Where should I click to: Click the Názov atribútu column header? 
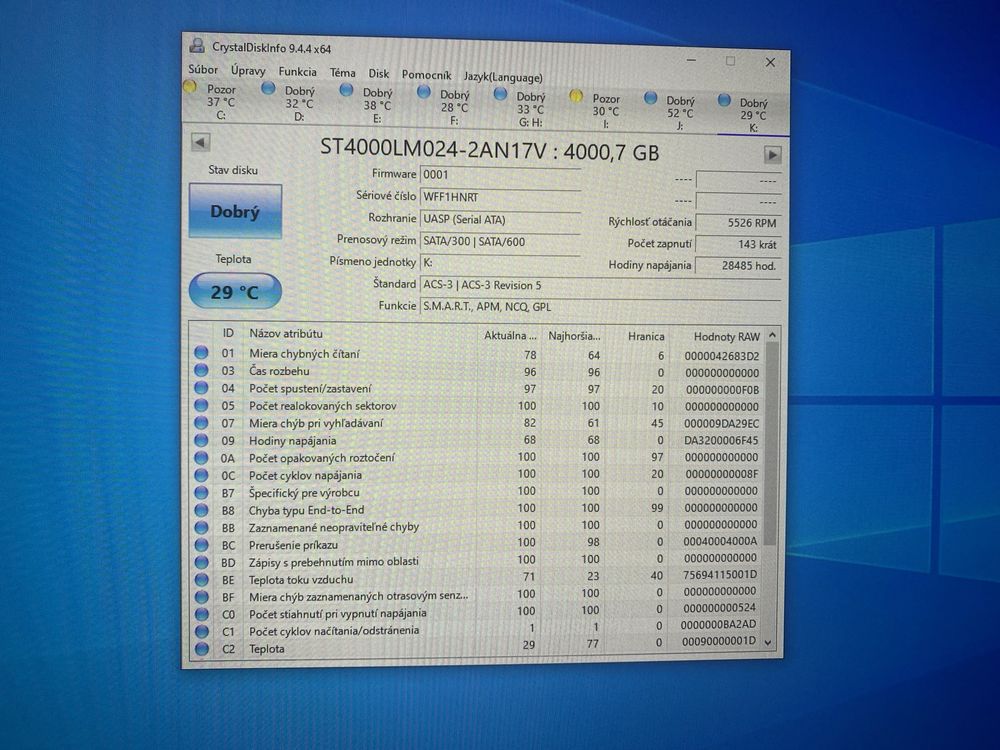click(x=361, y=334)
